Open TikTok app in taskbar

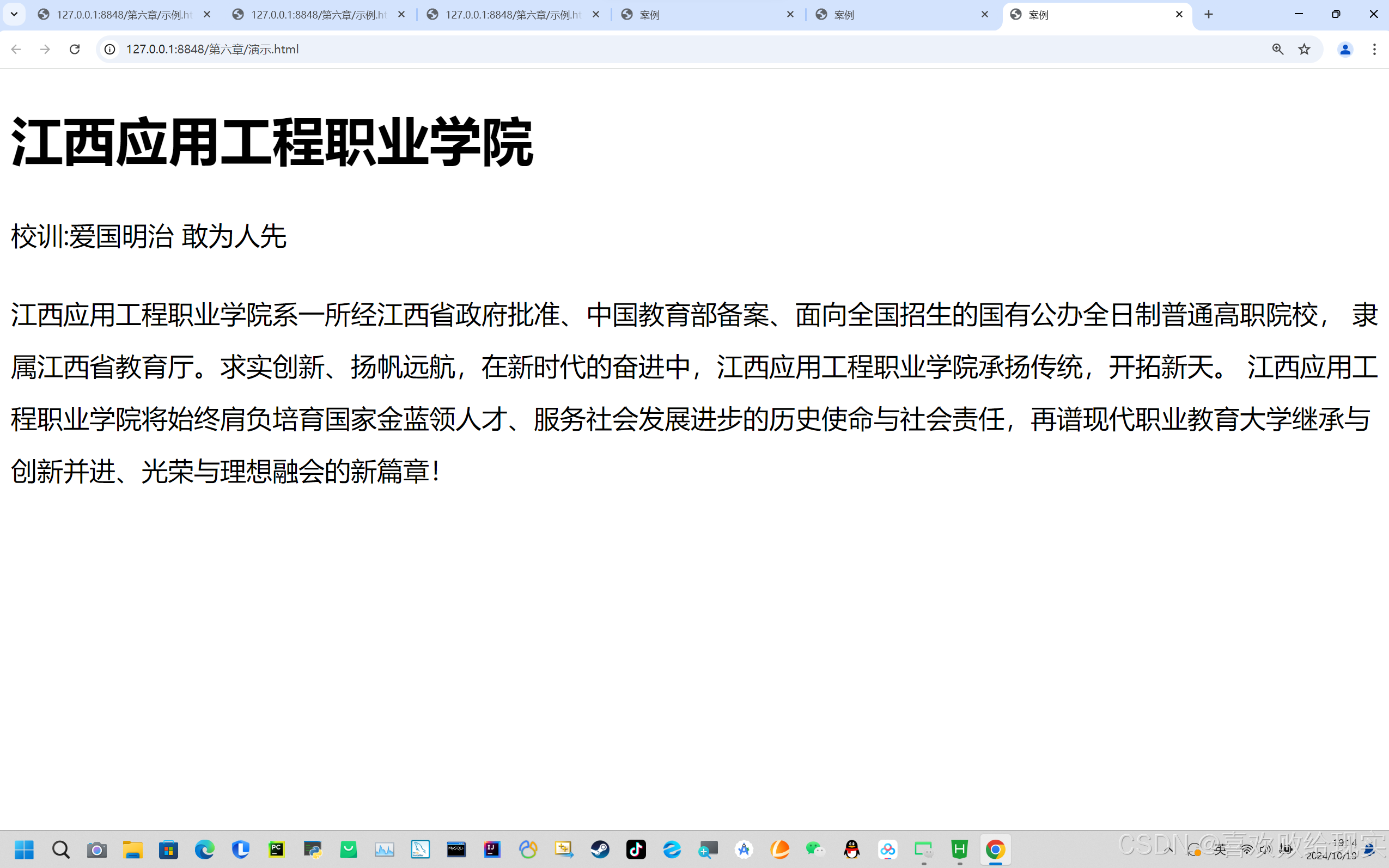(x=636, y=849)
